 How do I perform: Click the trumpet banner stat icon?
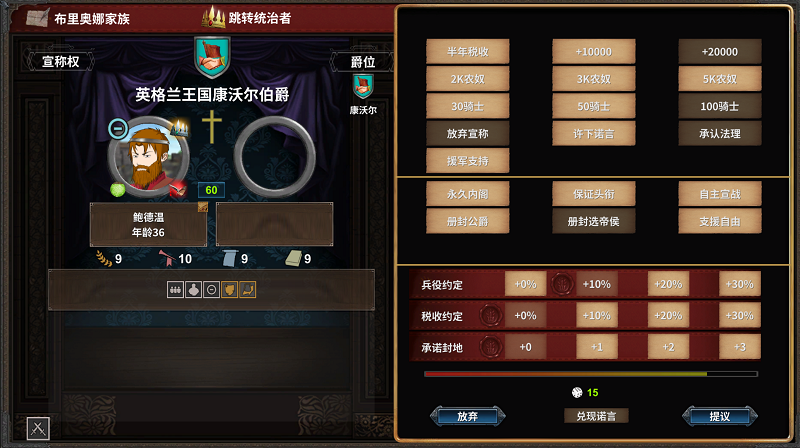tap(167, 259)
